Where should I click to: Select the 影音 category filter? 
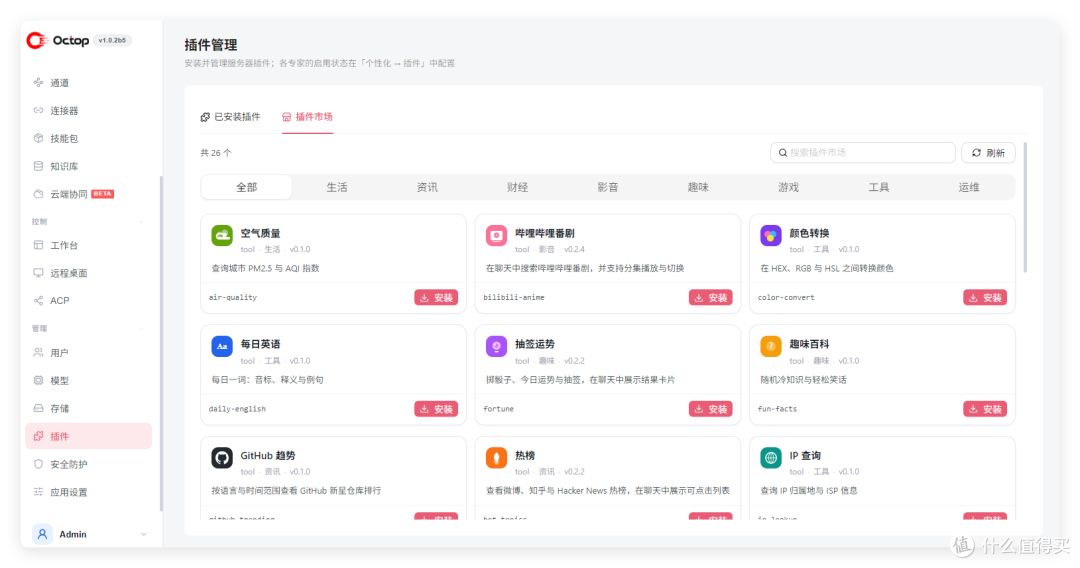tap(608, 187)
